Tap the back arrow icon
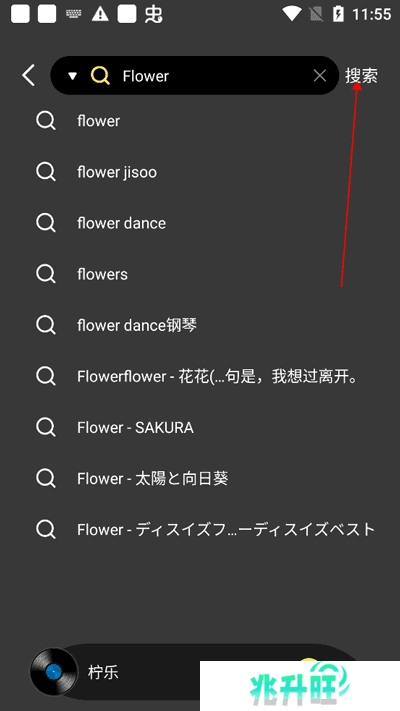 (x=29, y=75)
